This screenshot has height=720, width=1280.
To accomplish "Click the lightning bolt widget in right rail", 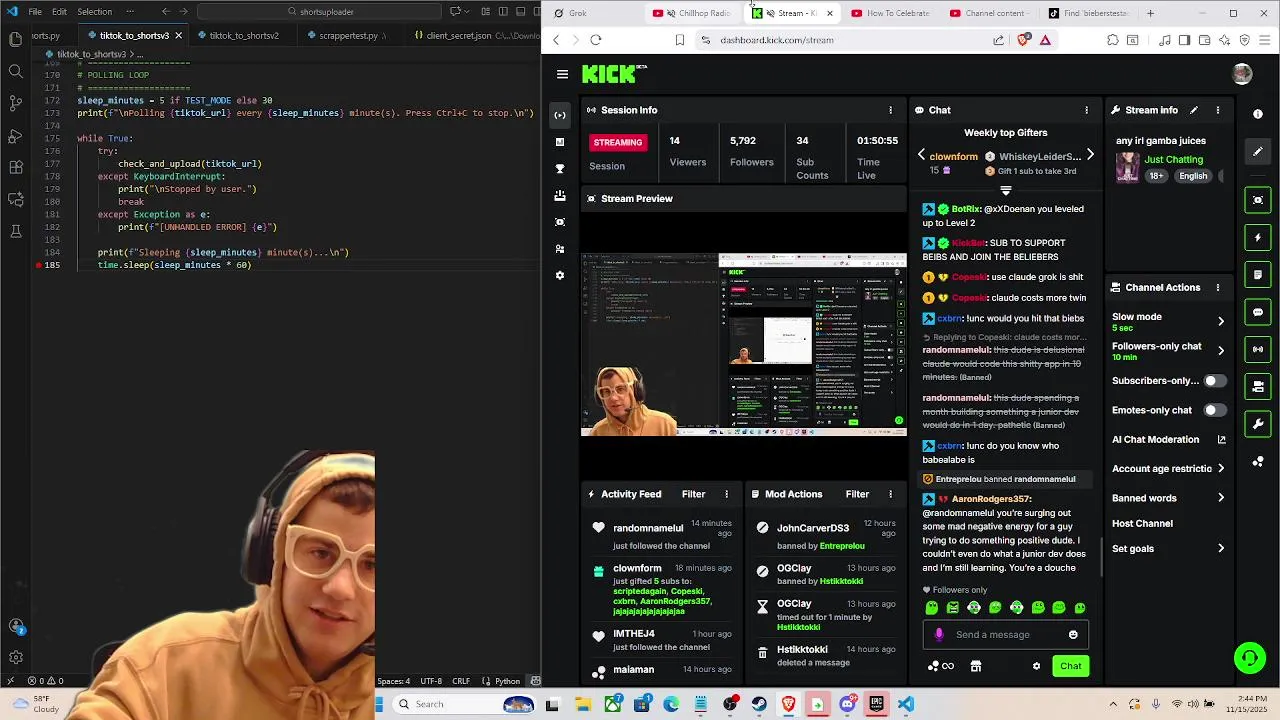I will tap(1258, 237).
